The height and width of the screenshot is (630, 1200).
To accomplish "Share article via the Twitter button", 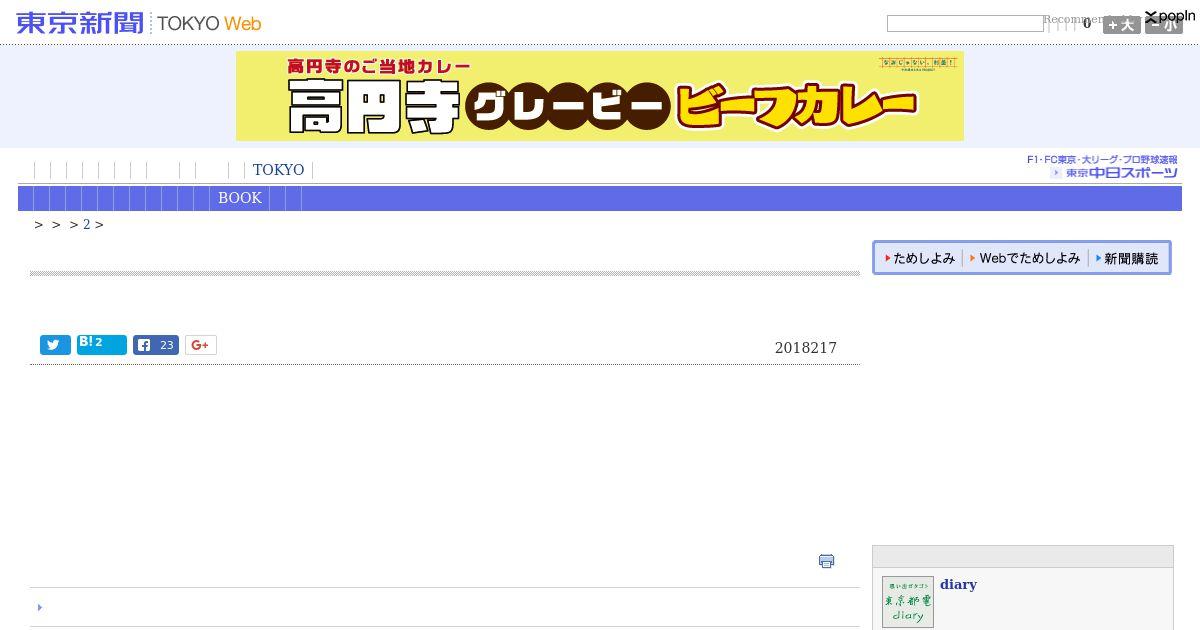I will (x=55, y=345).
